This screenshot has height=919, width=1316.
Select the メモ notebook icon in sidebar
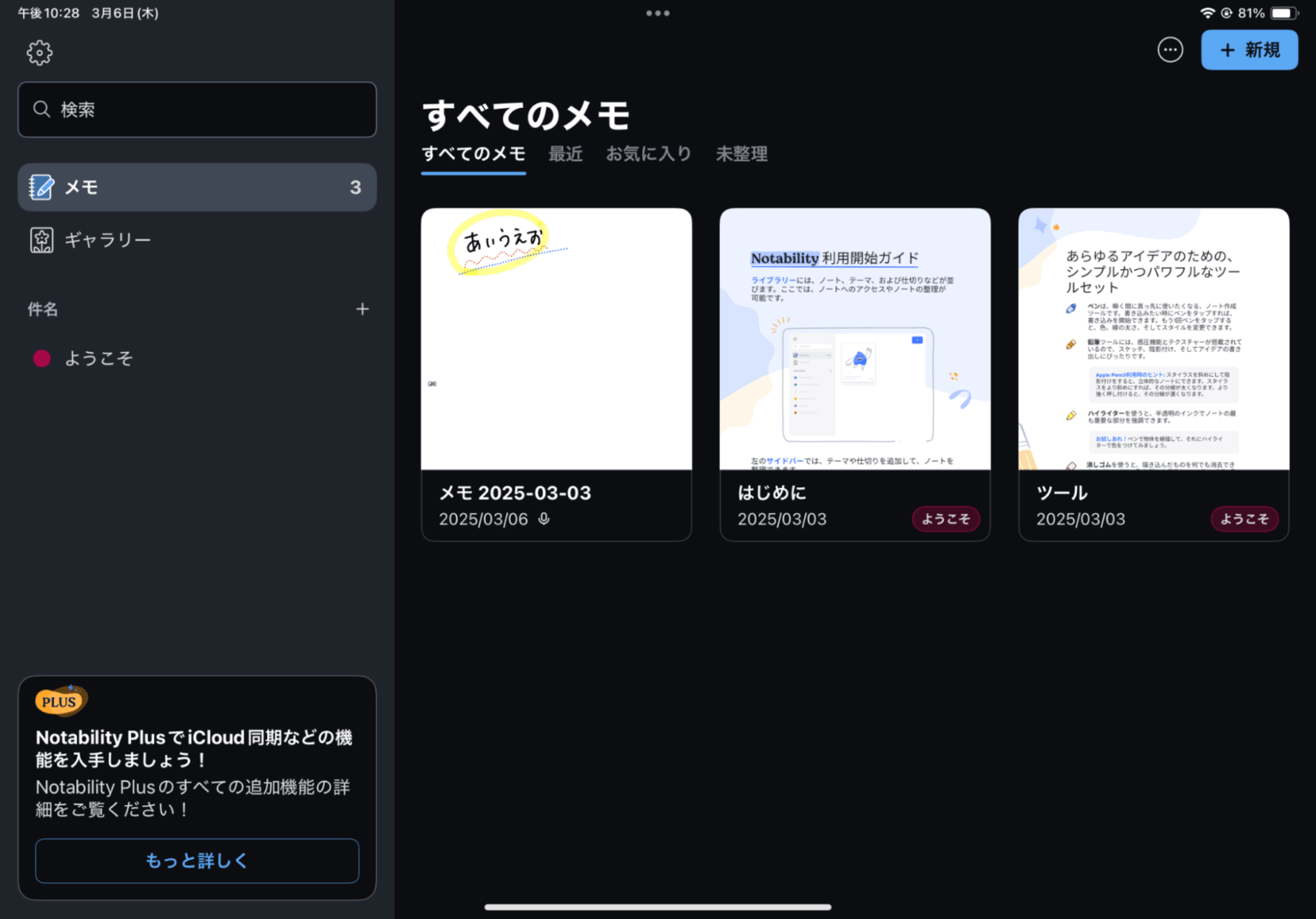coord(40,187)
